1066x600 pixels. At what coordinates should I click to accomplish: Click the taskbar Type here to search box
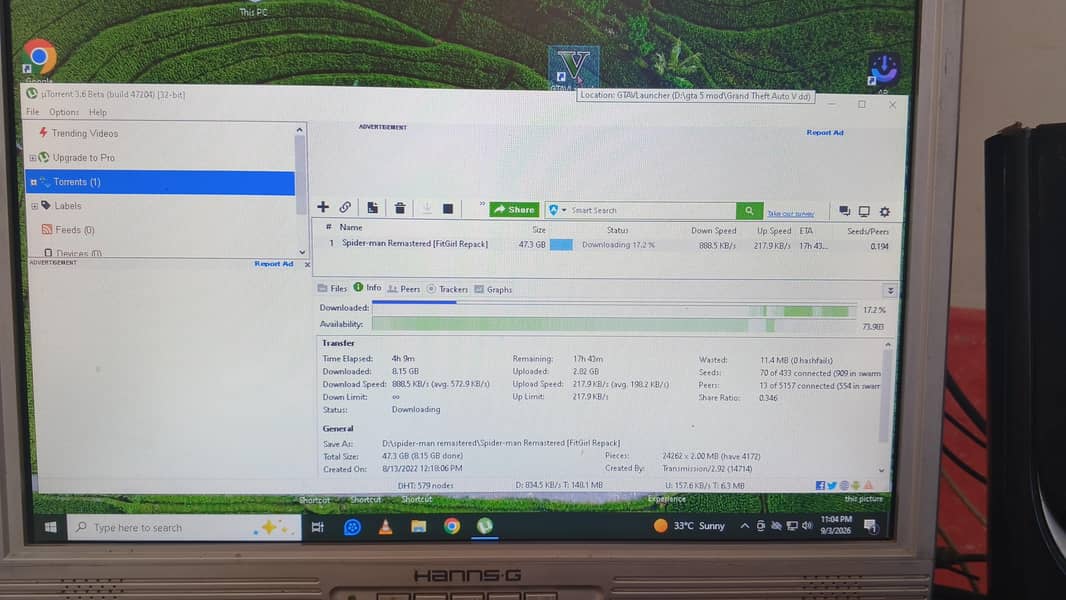pyautogui.click(x=184, y=527)
